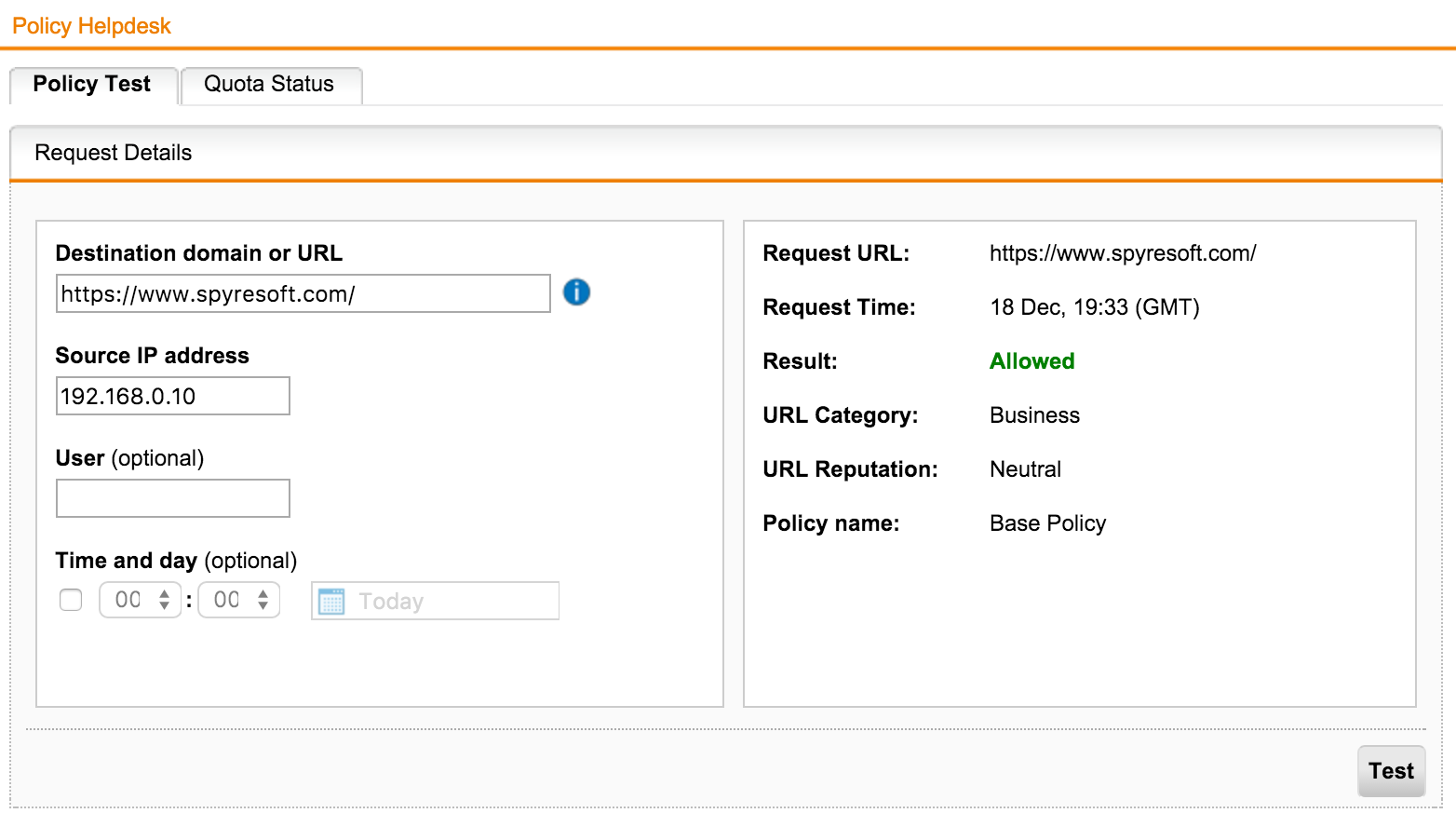
Task: Click the URL Reputation: label
Action: pyautogui.click(x=850, y=469)
